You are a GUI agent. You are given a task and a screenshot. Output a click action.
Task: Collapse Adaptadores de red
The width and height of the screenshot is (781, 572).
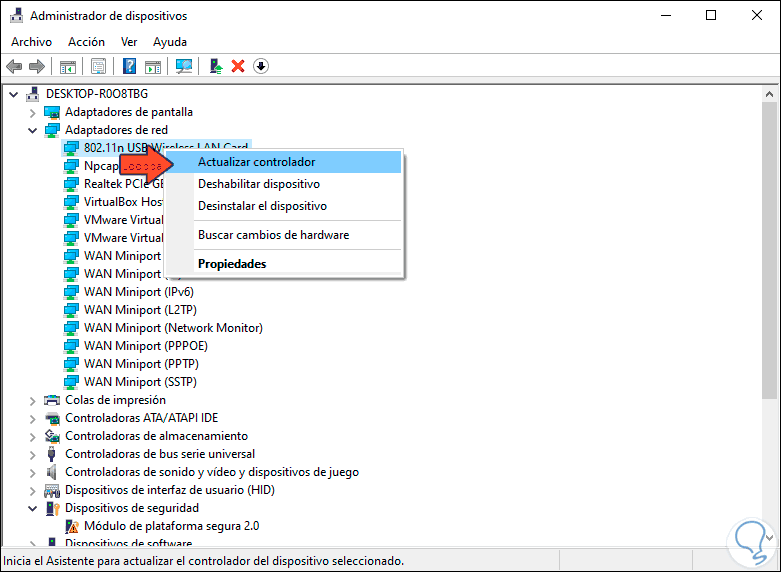click(32, 131)
